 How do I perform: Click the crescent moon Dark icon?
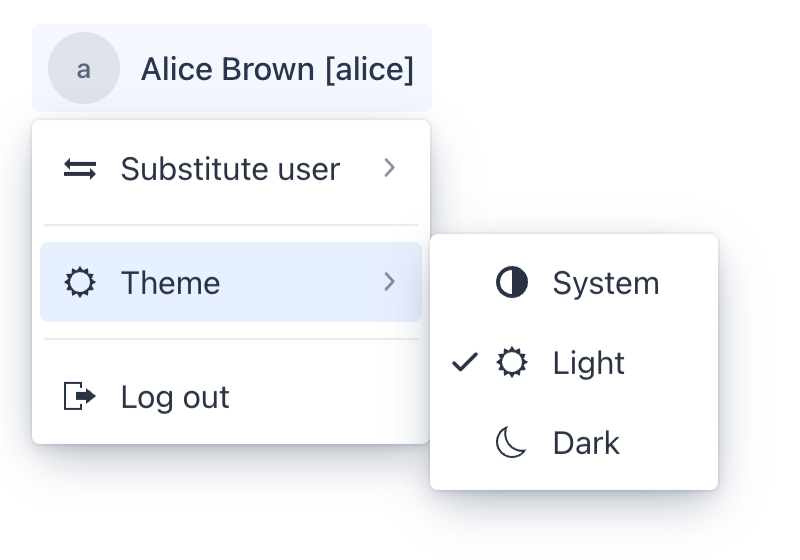coord(512,442)
